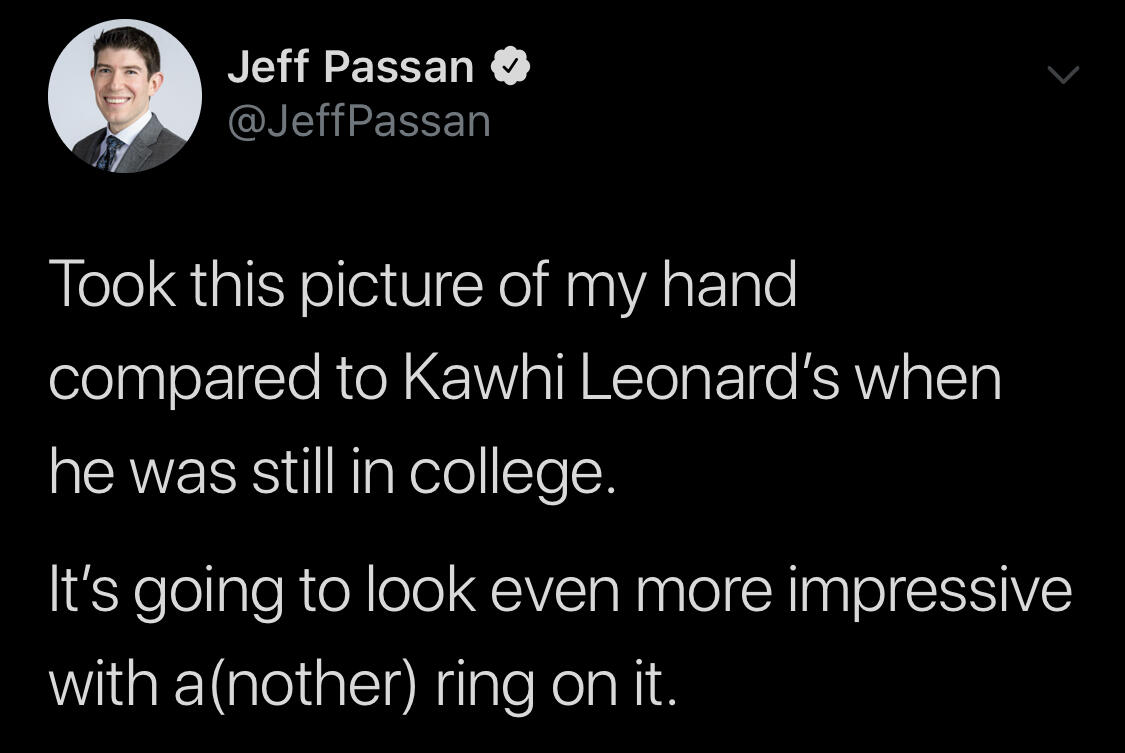1125x753 pixels.
Task: Click the @JeffPassan handle
Action: (359, 122)
